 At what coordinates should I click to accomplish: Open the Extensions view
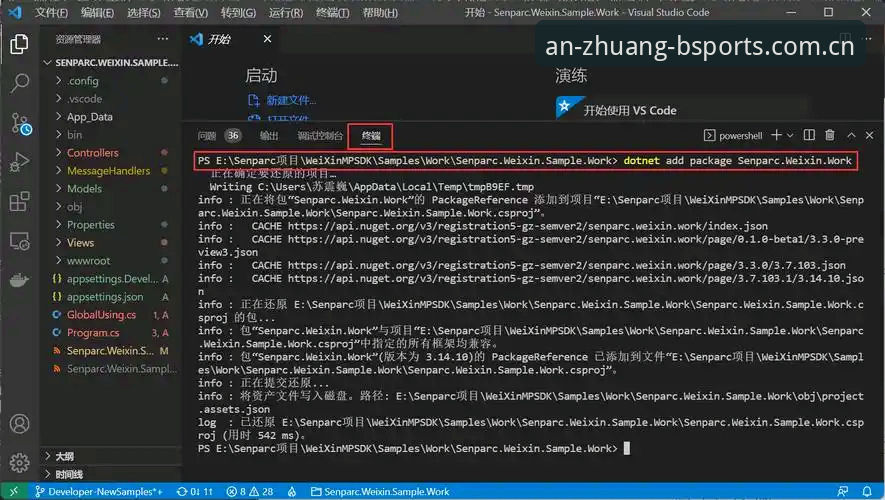tap(19, 201)
